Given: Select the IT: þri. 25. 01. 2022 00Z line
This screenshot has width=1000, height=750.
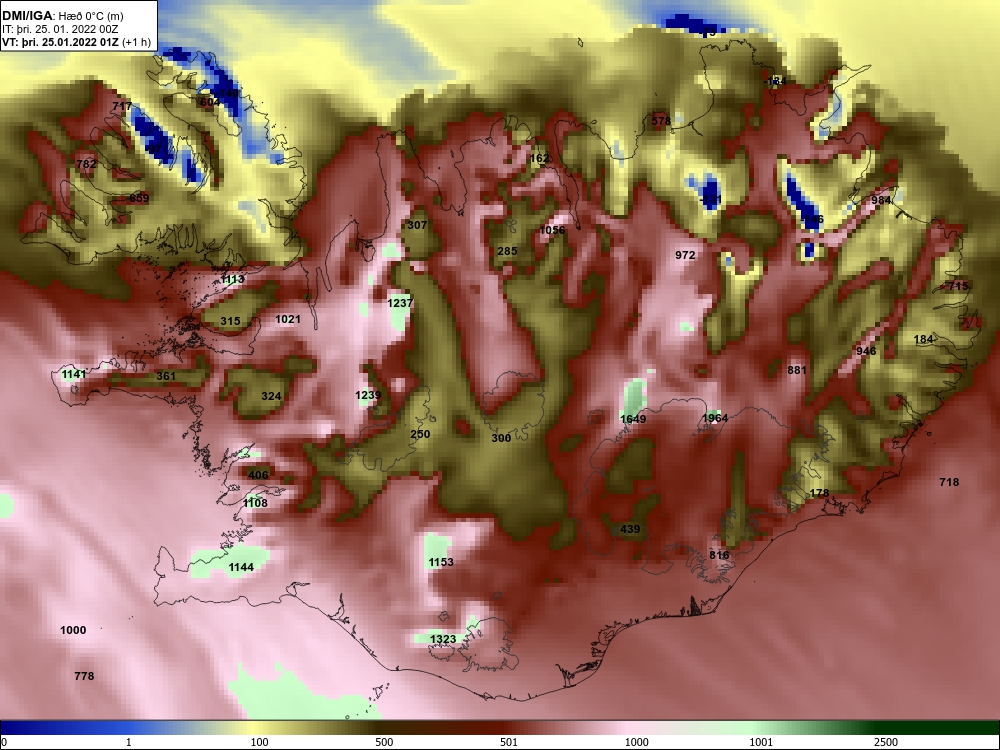Looking at the screenshot, I should 61,29.
